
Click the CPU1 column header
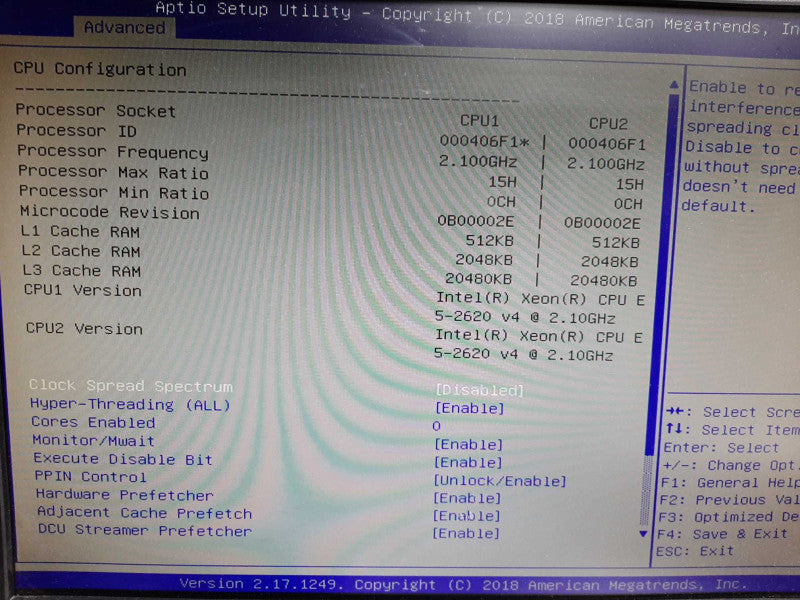click(x=480, y=120)
